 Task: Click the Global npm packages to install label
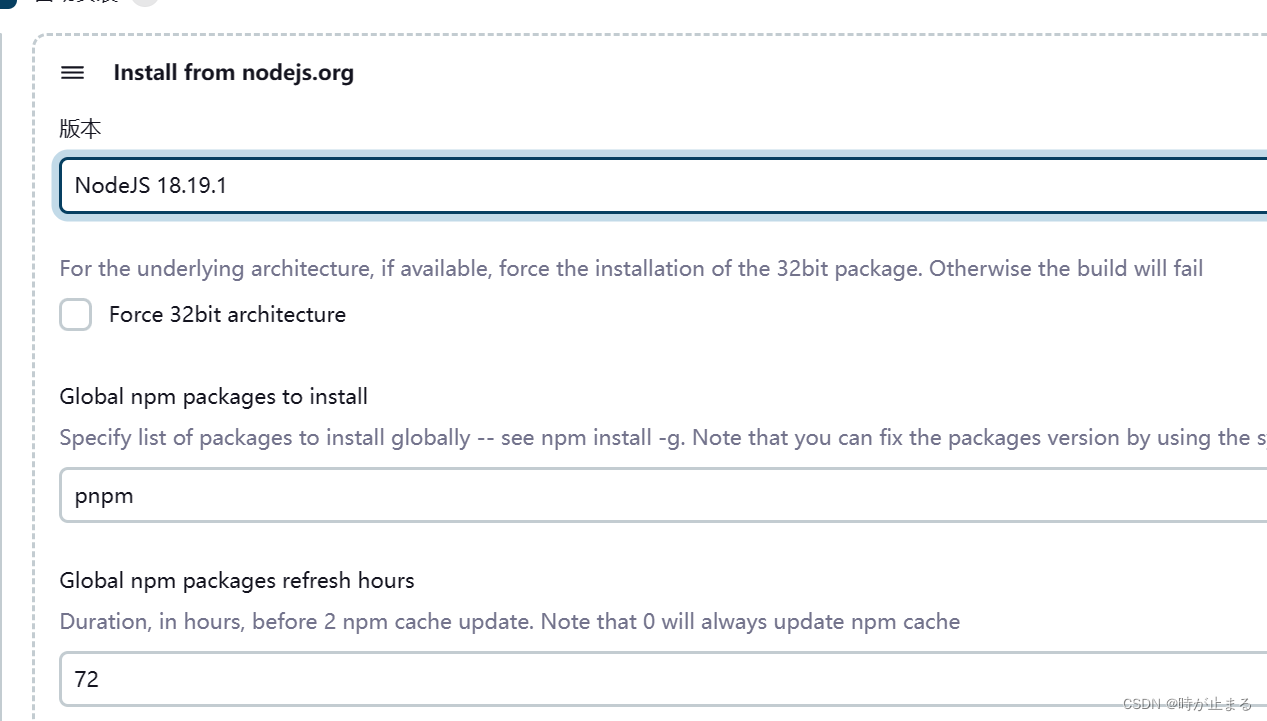pos(213,396)
